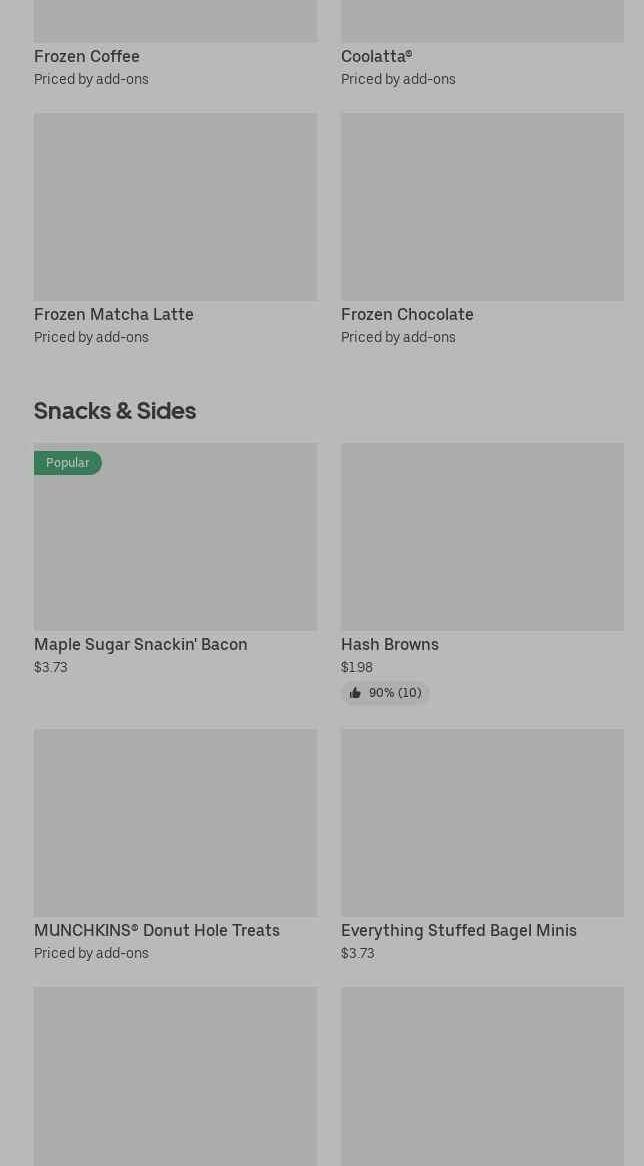Open the Maple Sugar Snackin' Bacon title
Viewport: 644px width, 1166px height.
click(x=141, y=645)
